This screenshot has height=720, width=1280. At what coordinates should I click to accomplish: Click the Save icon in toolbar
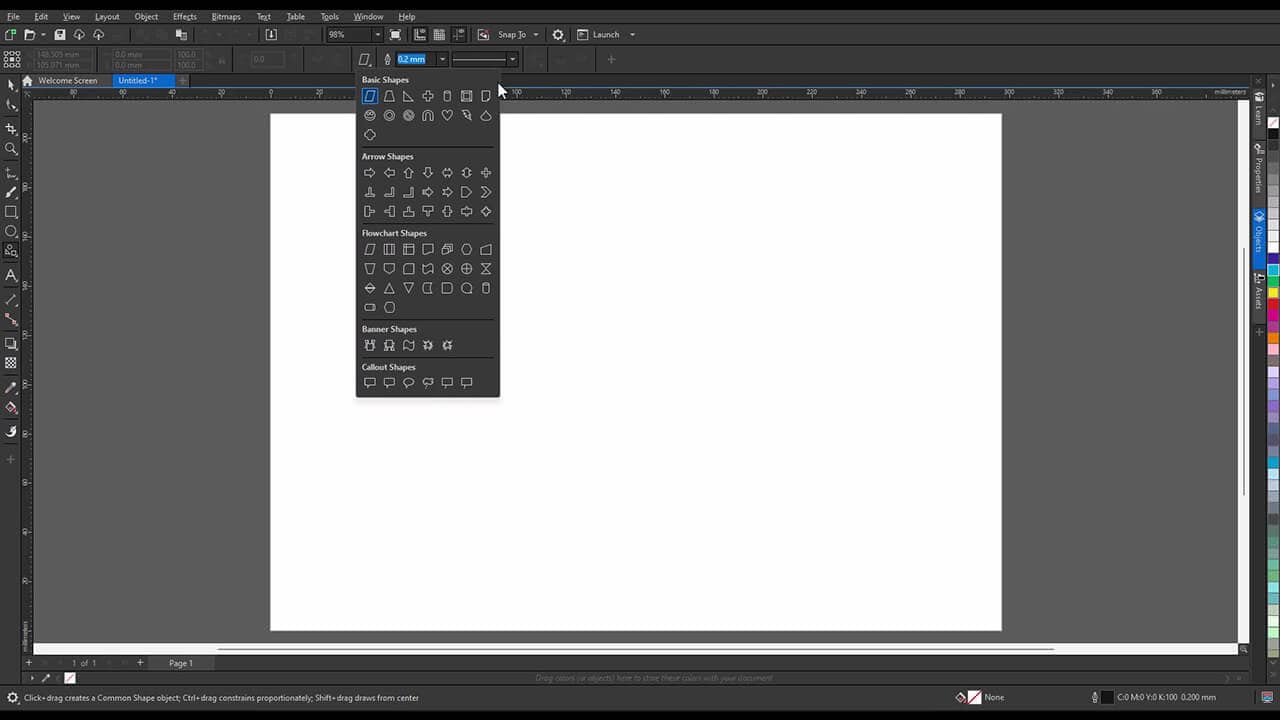60,35
